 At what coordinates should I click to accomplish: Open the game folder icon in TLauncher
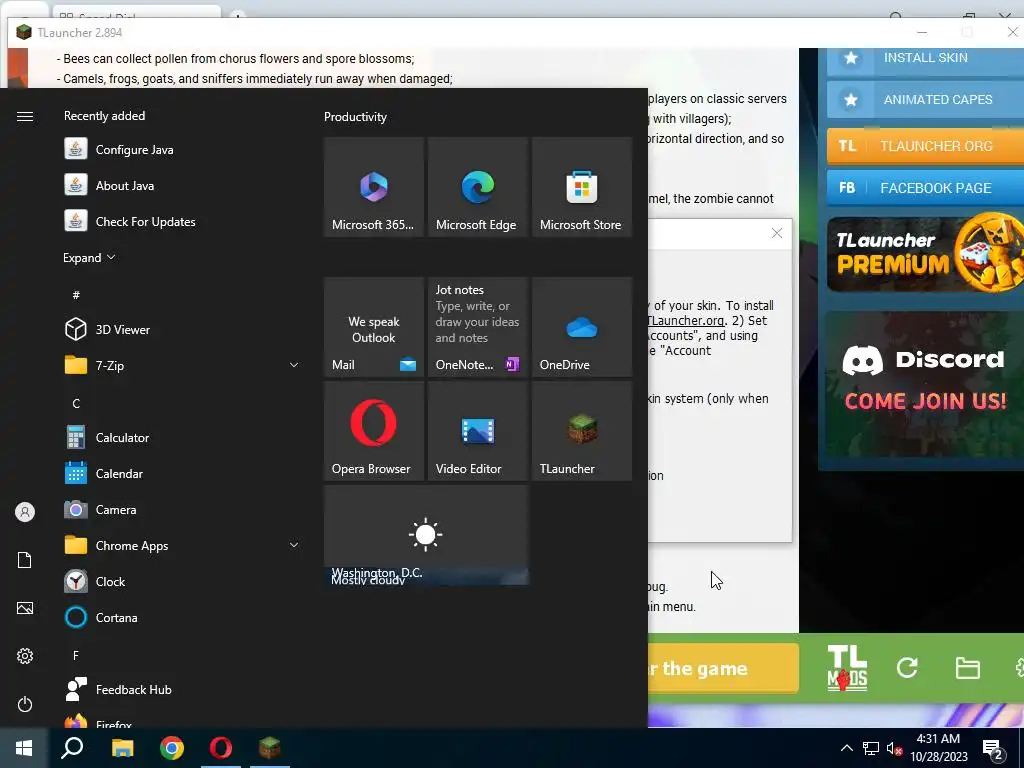(967, 668)
